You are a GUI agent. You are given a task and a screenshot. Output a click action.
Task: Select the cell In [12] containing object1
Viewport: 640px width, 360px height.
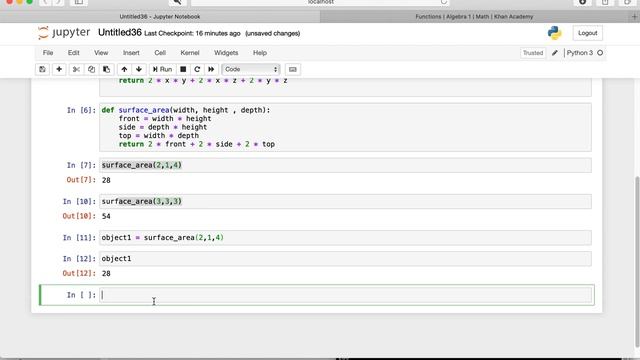click(345, 259)
